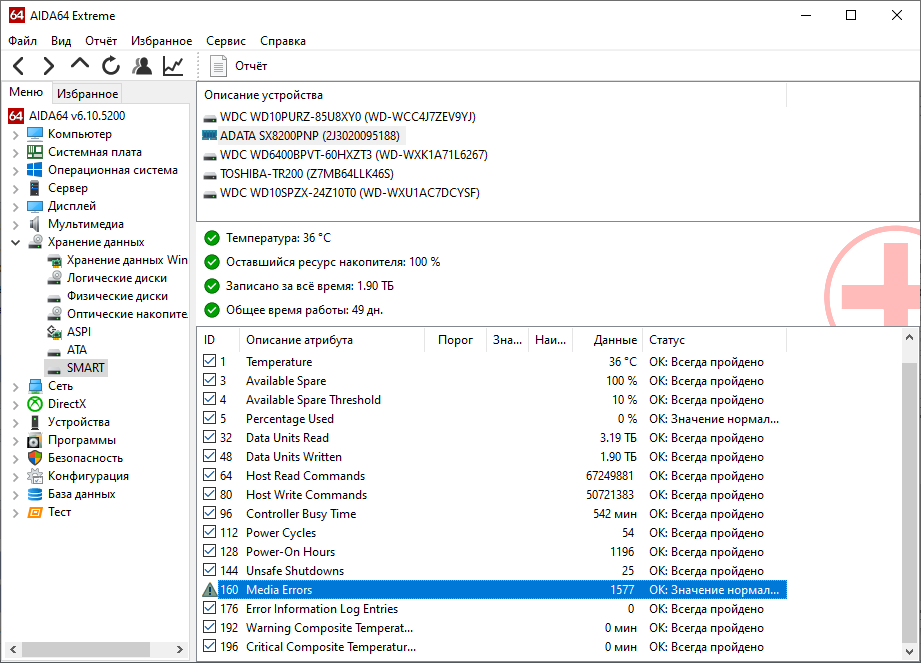Select the Компьютер icon in tree

tap(35, 134)
